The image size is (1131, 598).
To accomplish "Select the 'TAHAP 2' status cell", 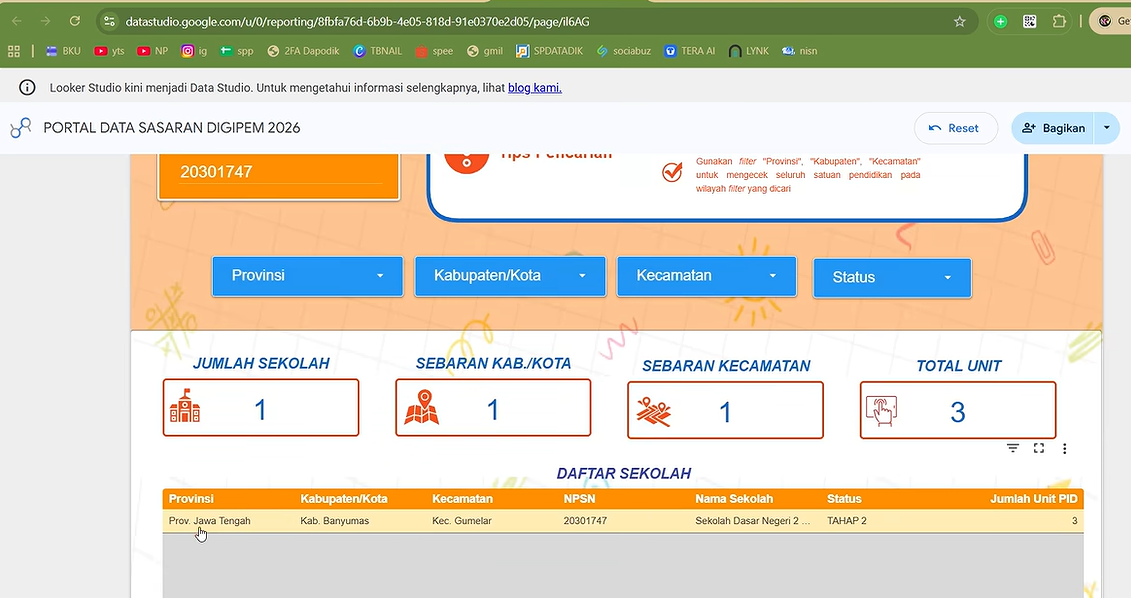I will tap(847, 521).
